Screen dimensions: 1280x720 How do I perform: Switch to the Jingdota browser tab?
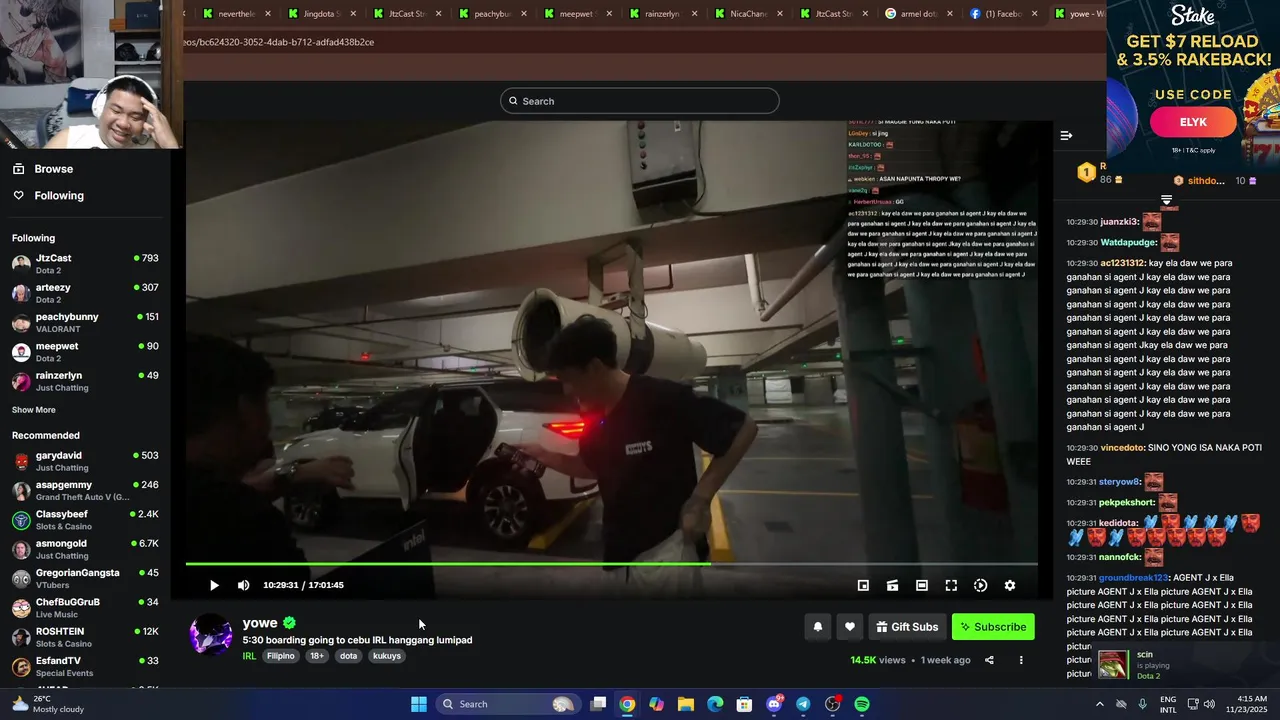[322, 14]
